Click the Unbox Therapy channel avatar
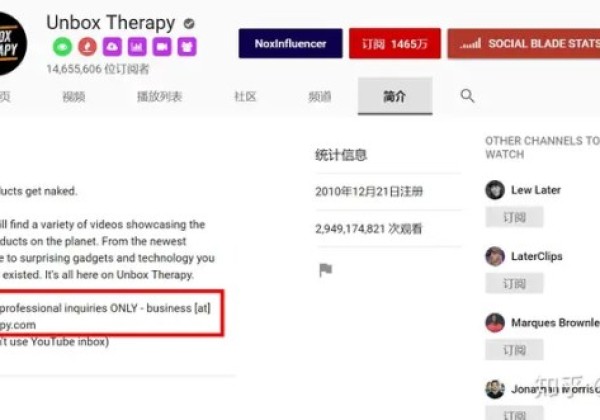The image size is (600, 420). click(11, 43)
